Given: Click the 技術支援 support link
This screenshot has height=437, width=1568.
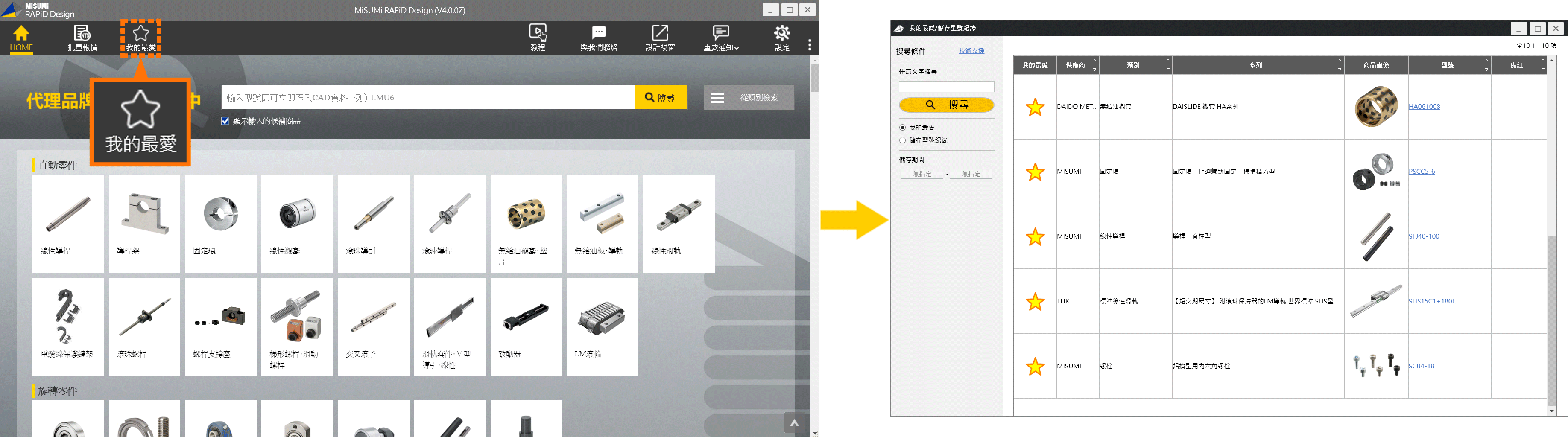Looking at the screenshot, I should point(971,50).
